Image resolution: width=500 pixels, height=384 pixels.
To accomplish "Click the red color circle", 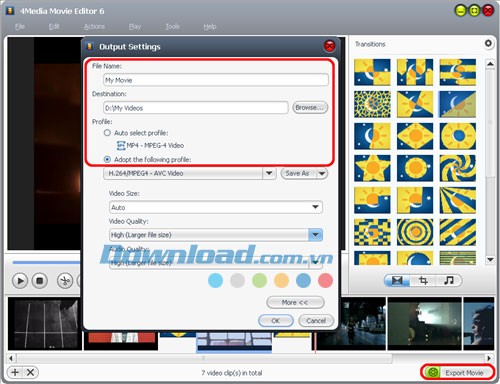I will pos(325,280).
